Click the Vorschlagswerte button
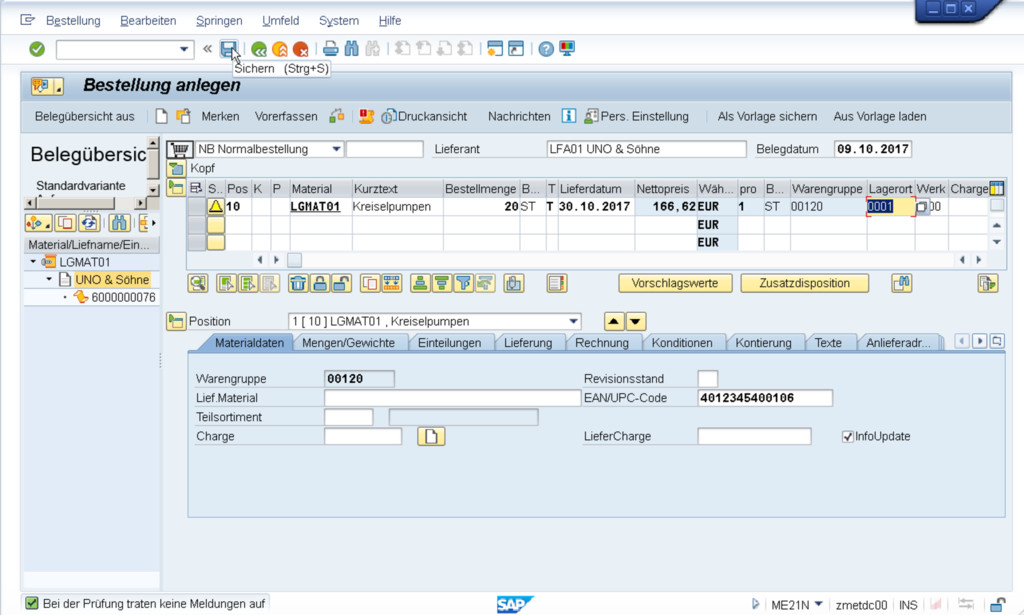Screen dimensions: 1024x615 (x=674, y=283)
